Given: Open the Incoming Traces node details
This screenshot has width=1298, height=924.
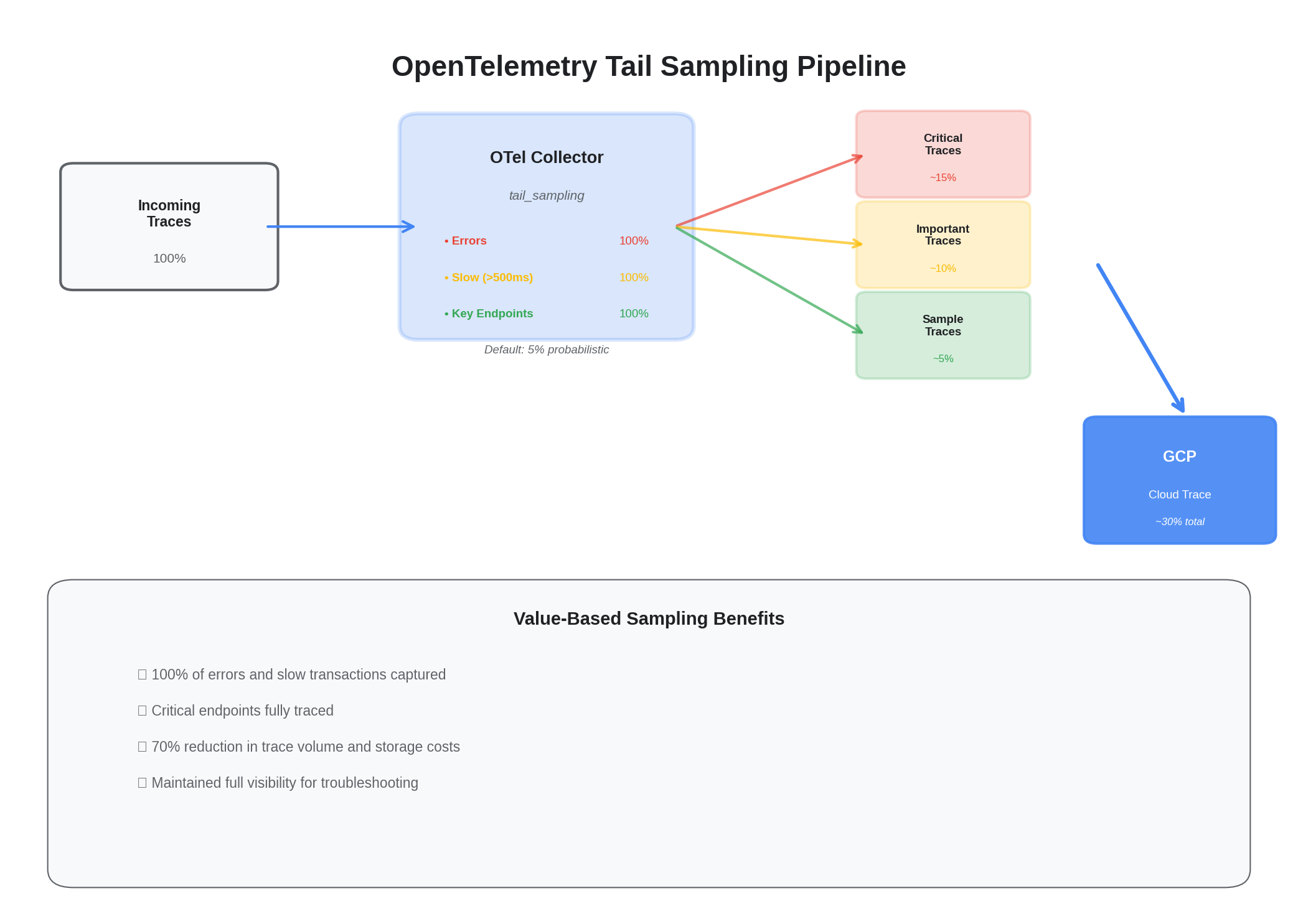Looking at the screenshot, I should pos(169,226).
